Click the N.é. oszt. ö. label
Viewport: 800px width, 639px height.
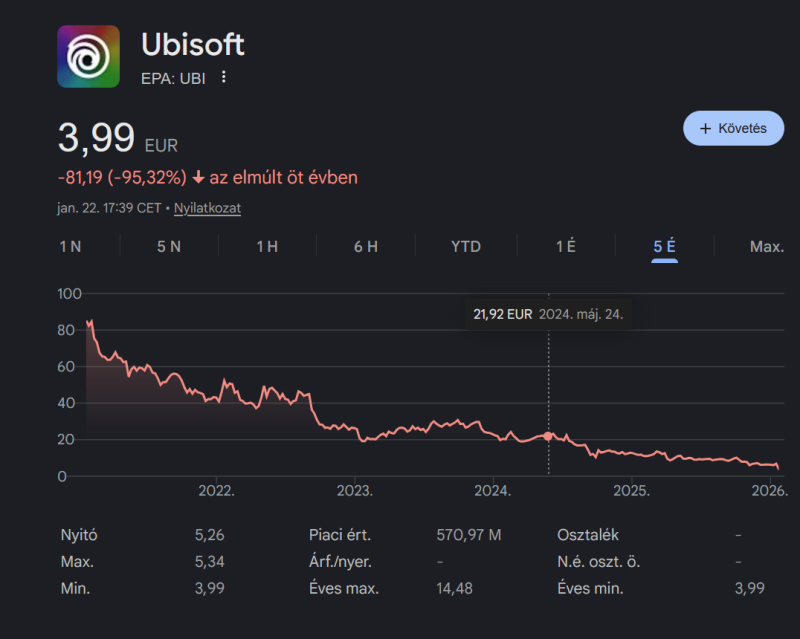tap(598, 562)
